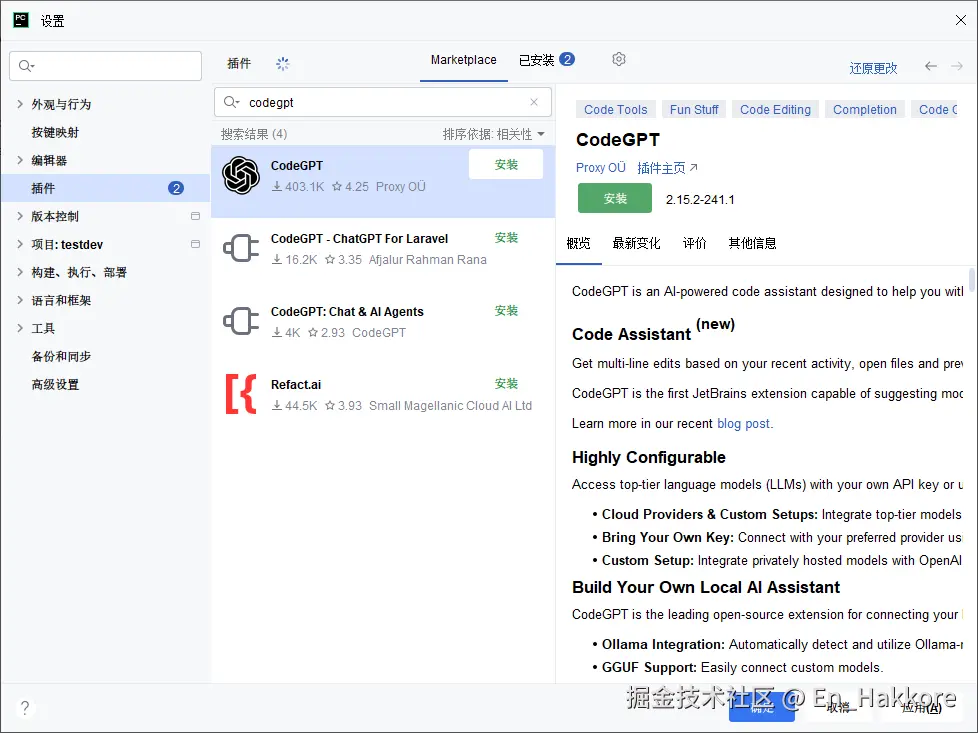
Task: Select 插件 in settings tree
Action: (105, 188)
